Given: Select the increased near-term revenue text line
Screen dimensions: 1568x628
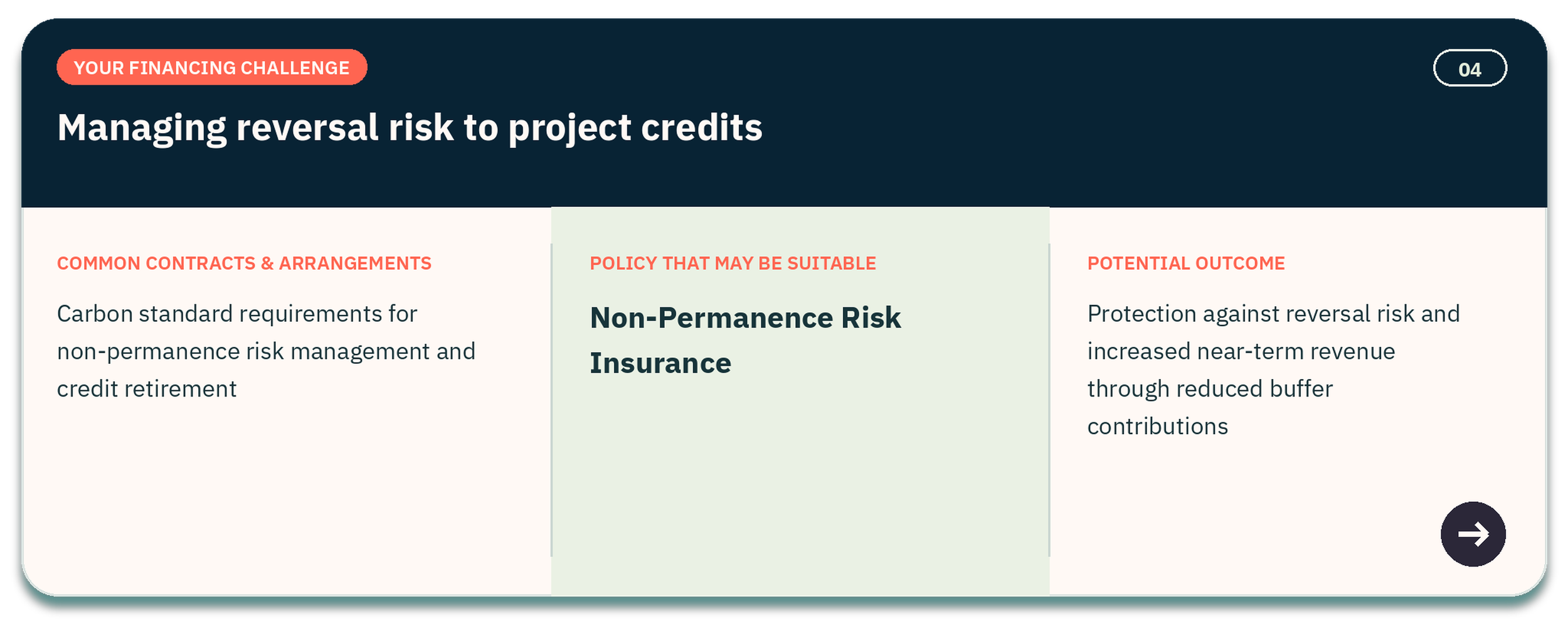Looking at the screenshot, I should pos(1241,351).
